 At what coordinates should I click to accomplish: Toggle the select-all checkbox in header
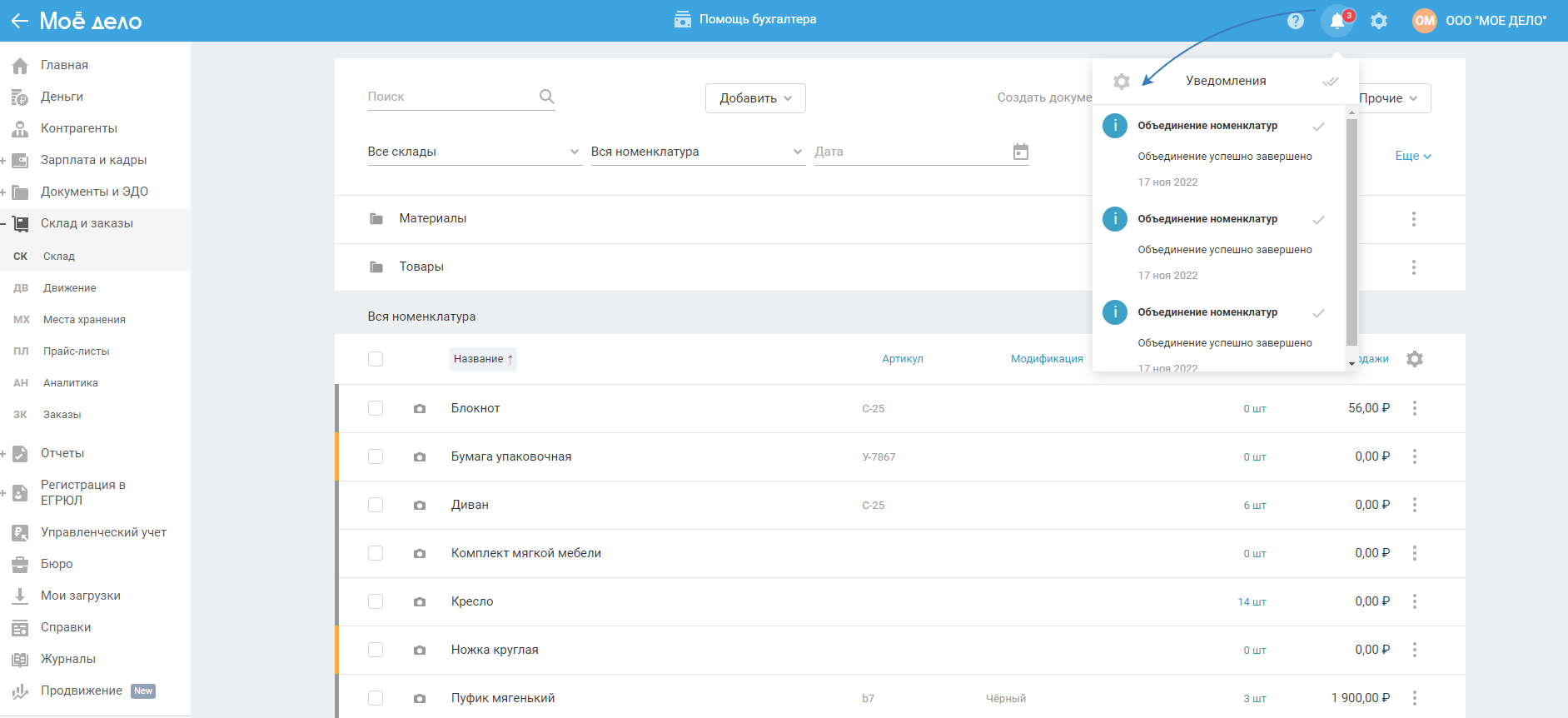376,359
